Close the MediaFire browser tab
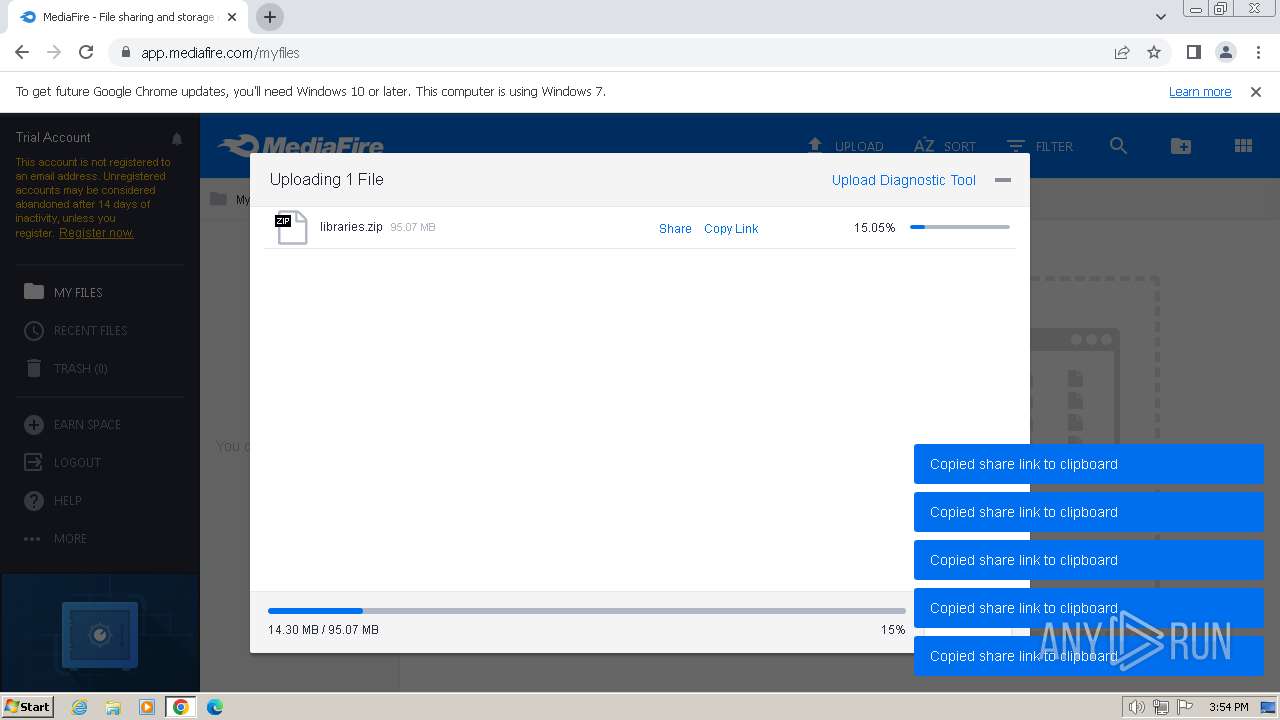1280x720 pixels. click(232, 17)
